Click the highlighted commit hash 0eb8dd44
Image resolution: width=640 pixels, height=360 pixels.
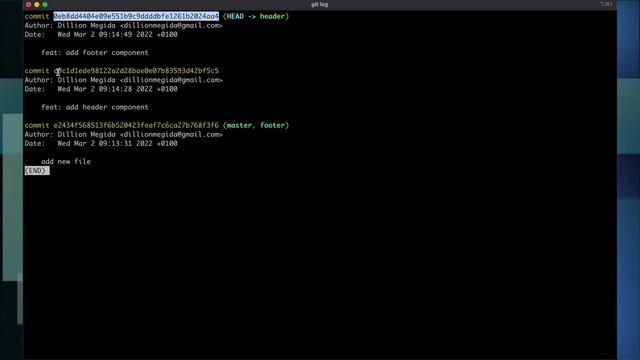coord(136,16)
